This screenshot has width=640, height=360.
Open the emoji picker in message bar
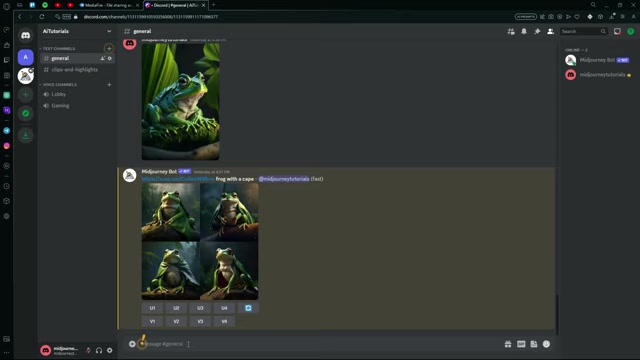coord(546,344)
